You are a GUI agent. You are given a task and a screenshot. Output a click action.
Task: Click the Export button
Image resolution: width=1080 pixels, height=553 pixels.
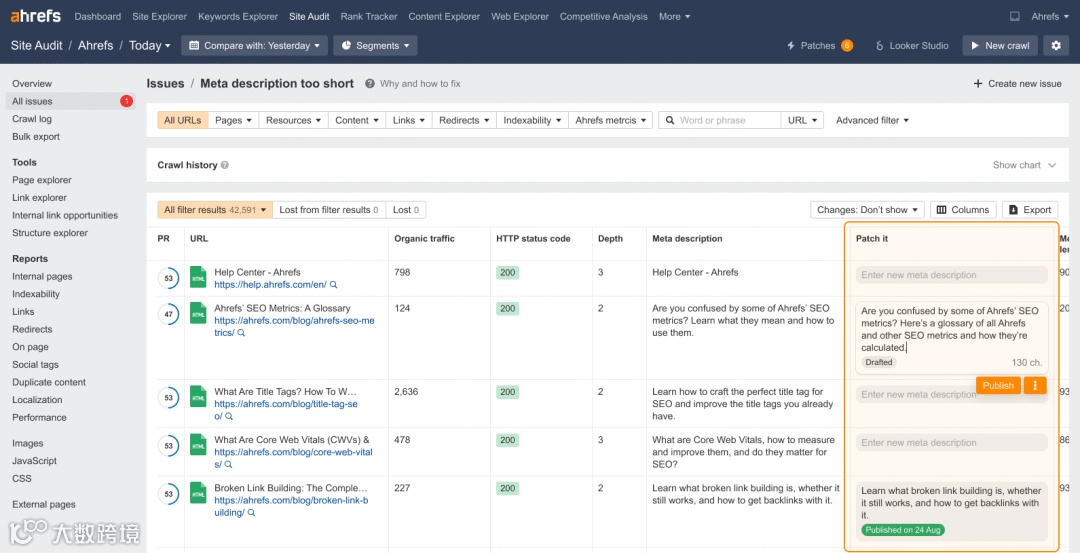[1030, 210]
